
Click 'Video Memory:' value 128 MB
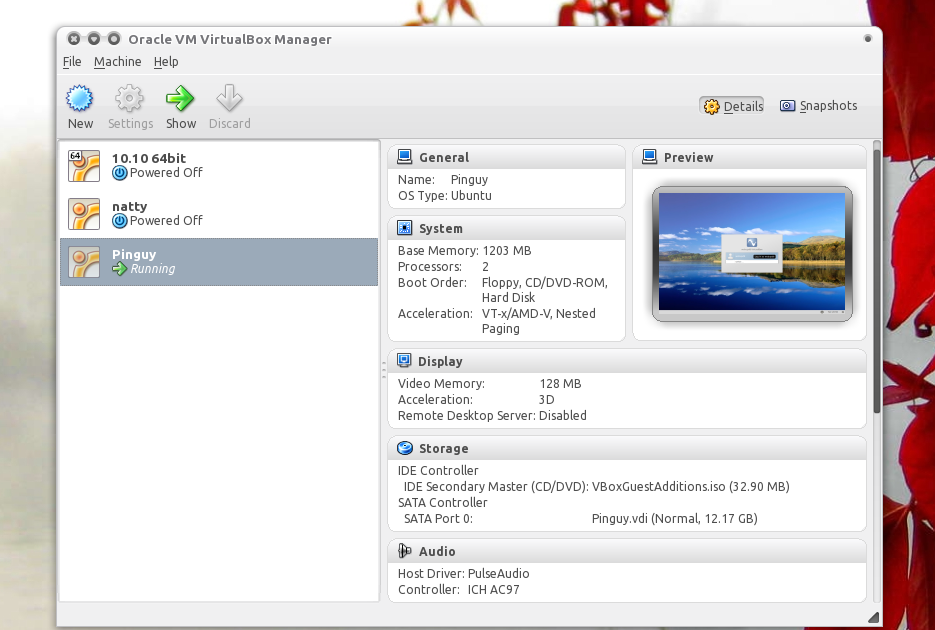click(560, 384)
